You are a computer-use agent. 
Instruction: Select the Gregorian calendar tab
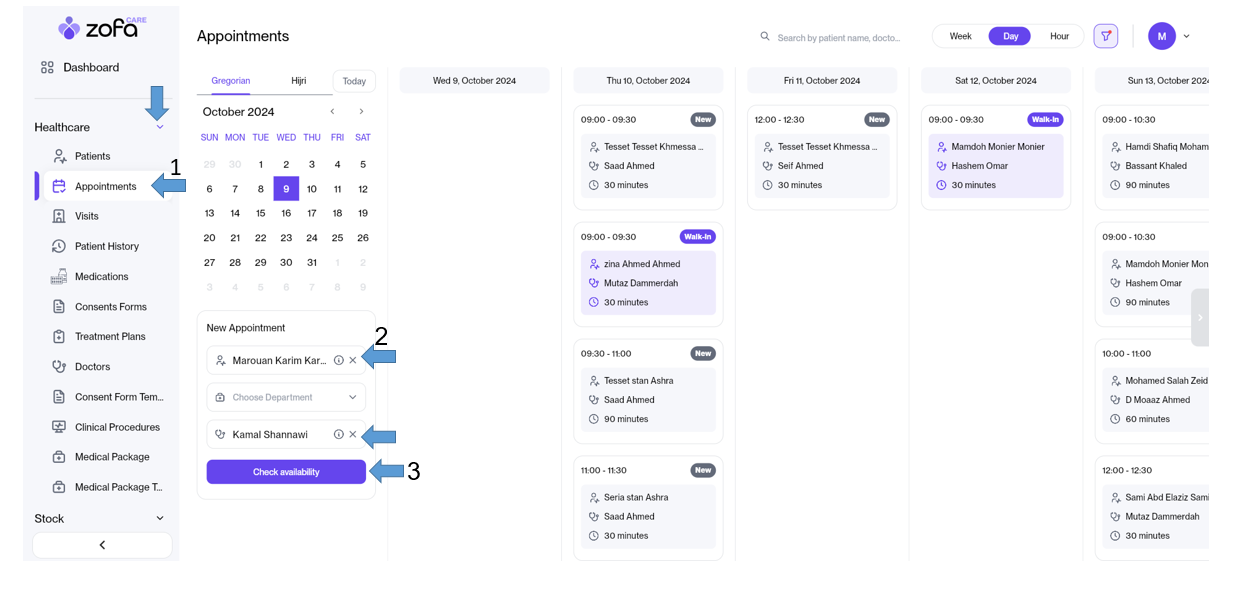point(231,81)
